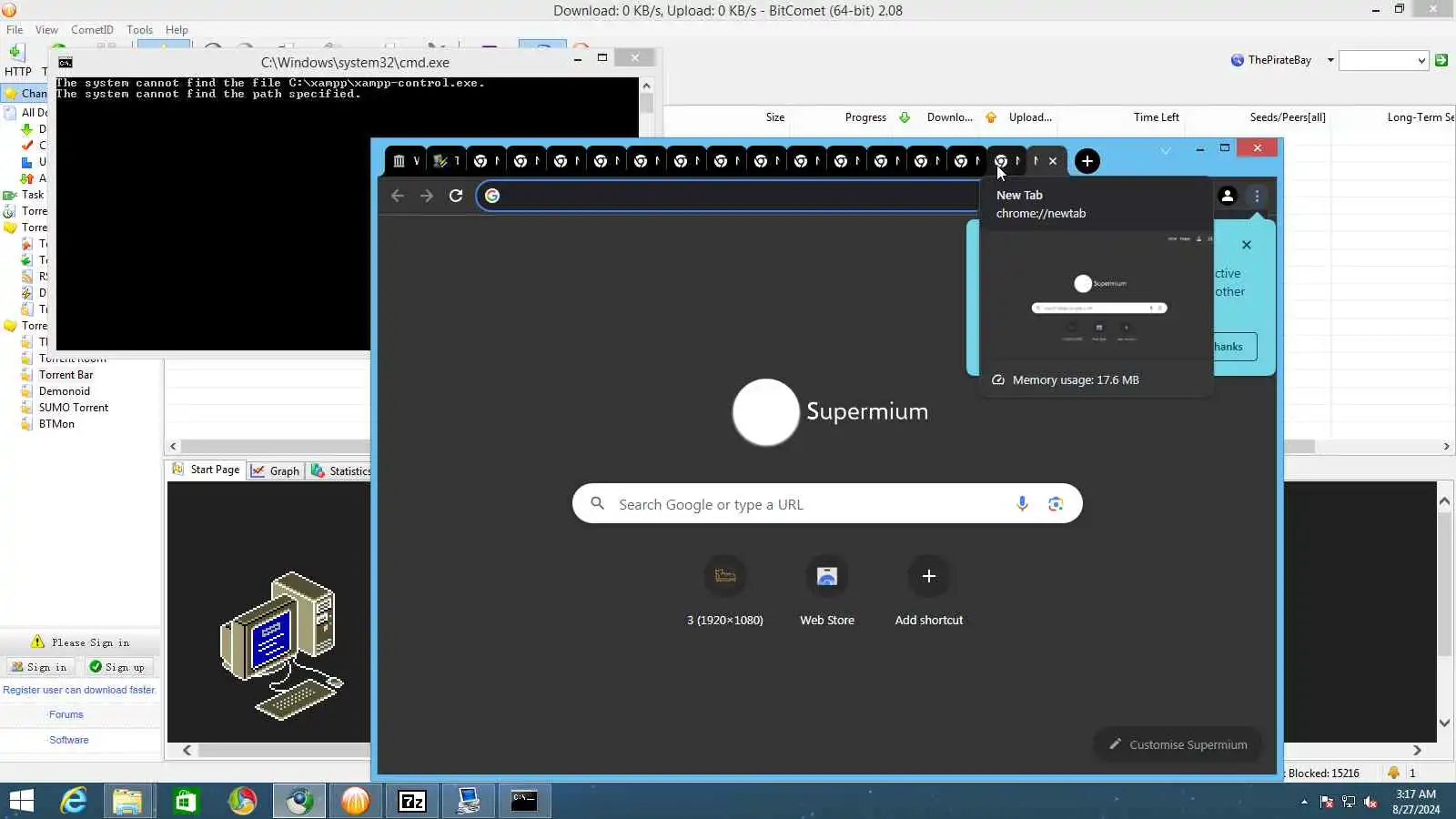Start voice search with microphone icon
Screen dimensions: 1456x819
[1022, 504]
